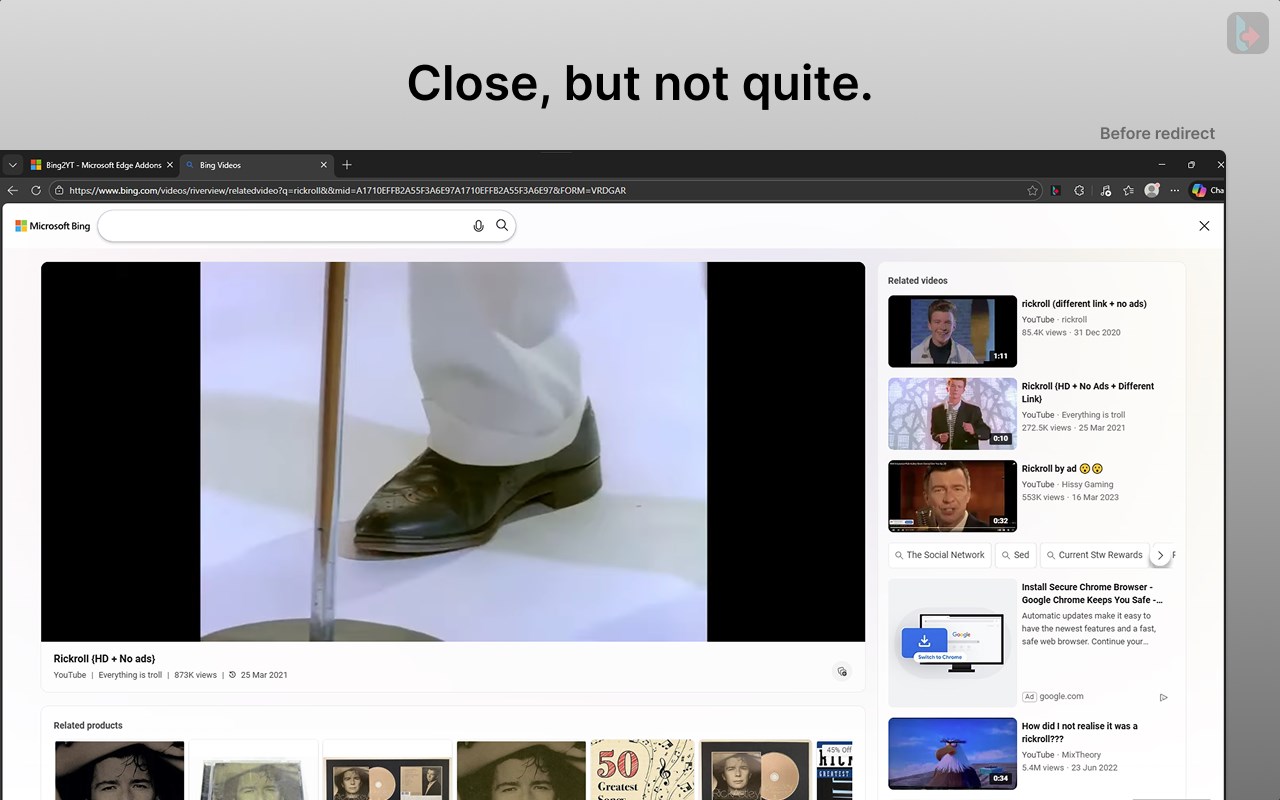Open the 'Rickroll by ad' video thumbnail
Image resolution: width=1280 pixels, height=800 pixels.
pyautogui.click(x=952, y=496)
